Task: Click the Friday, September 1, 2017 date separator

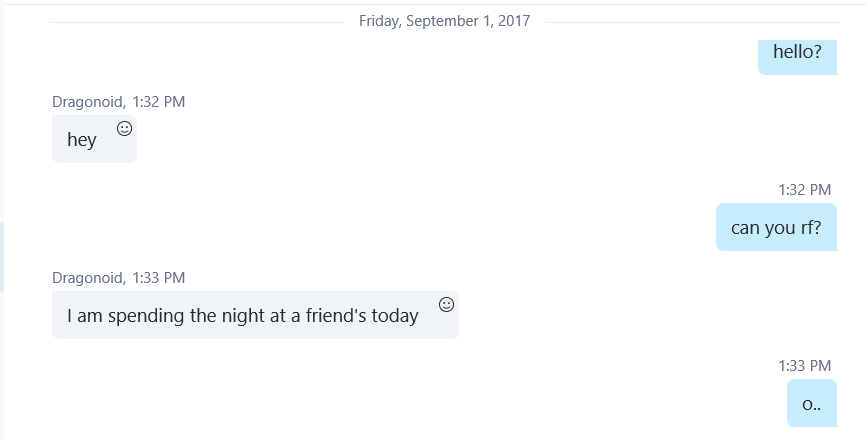Action: click(x=444, y=20)
